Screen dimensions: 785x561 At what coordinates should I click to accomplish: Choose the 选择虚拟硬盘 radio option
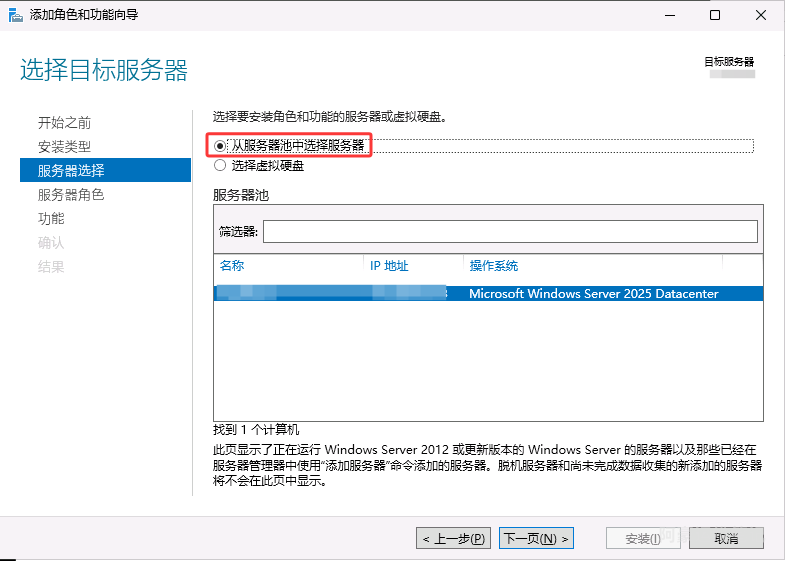click(x=220, y=166)
